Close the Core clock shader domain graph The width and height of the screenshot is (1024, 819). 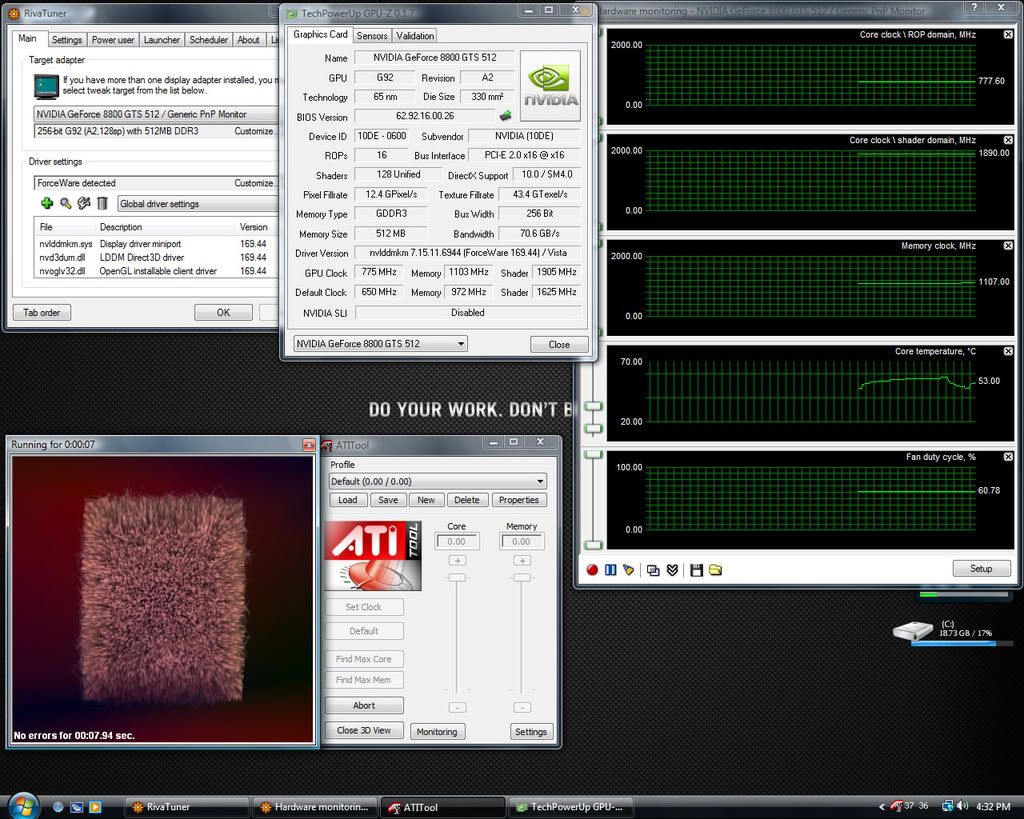pos(1008,140)
